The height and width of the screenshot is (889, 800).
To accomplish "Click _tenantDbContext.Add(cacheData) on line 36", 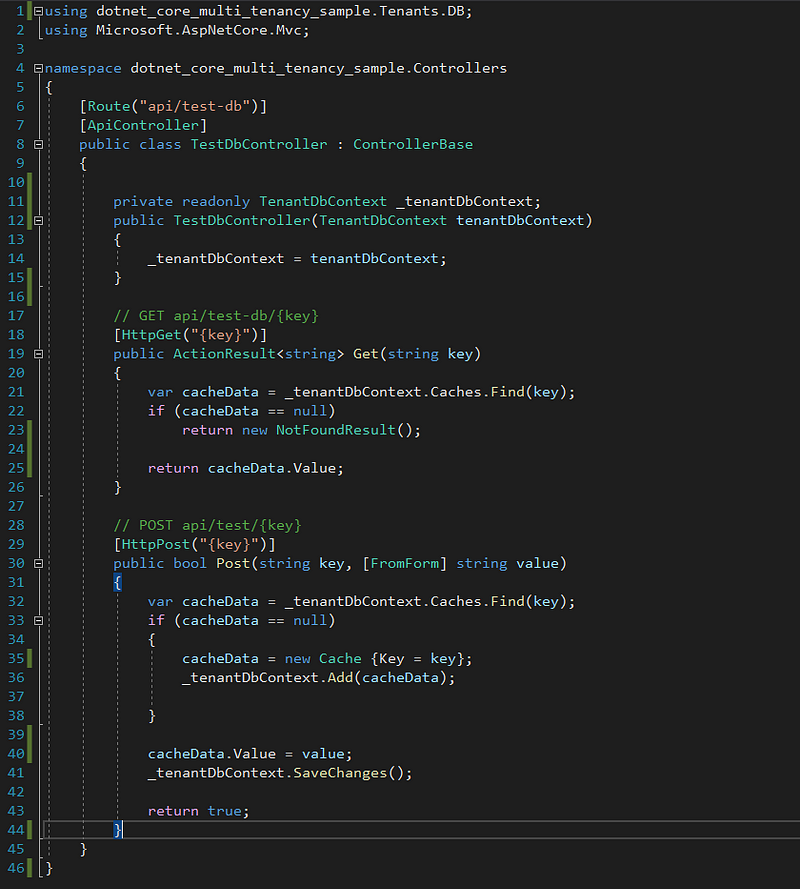I will [x=315, y=678].
